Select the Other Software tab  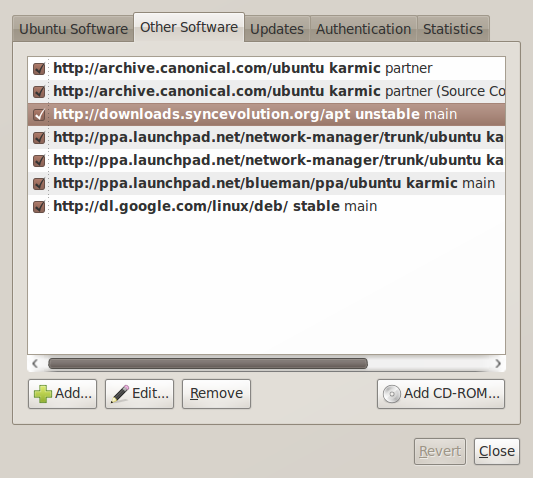[189, 27]
